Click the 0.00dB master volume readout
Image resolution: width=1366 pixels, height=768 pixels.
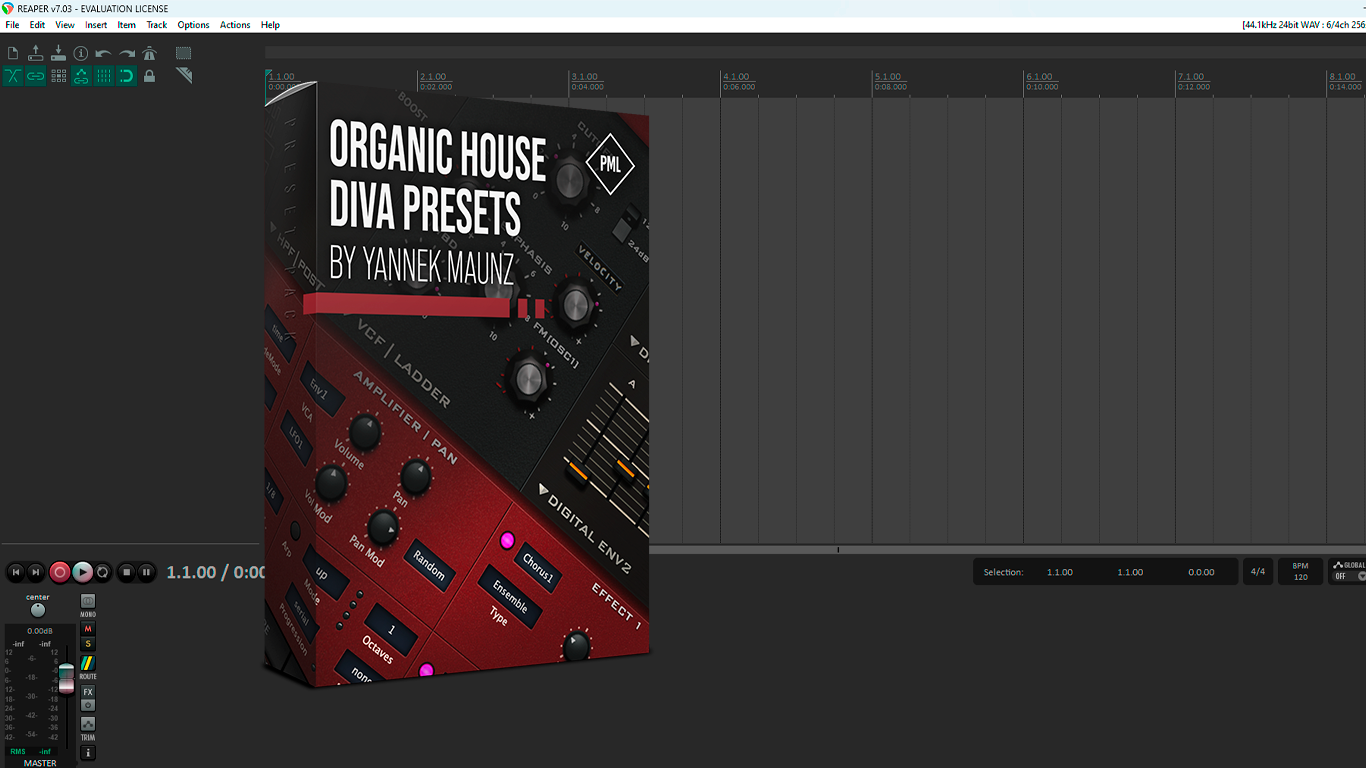point(39,631)
